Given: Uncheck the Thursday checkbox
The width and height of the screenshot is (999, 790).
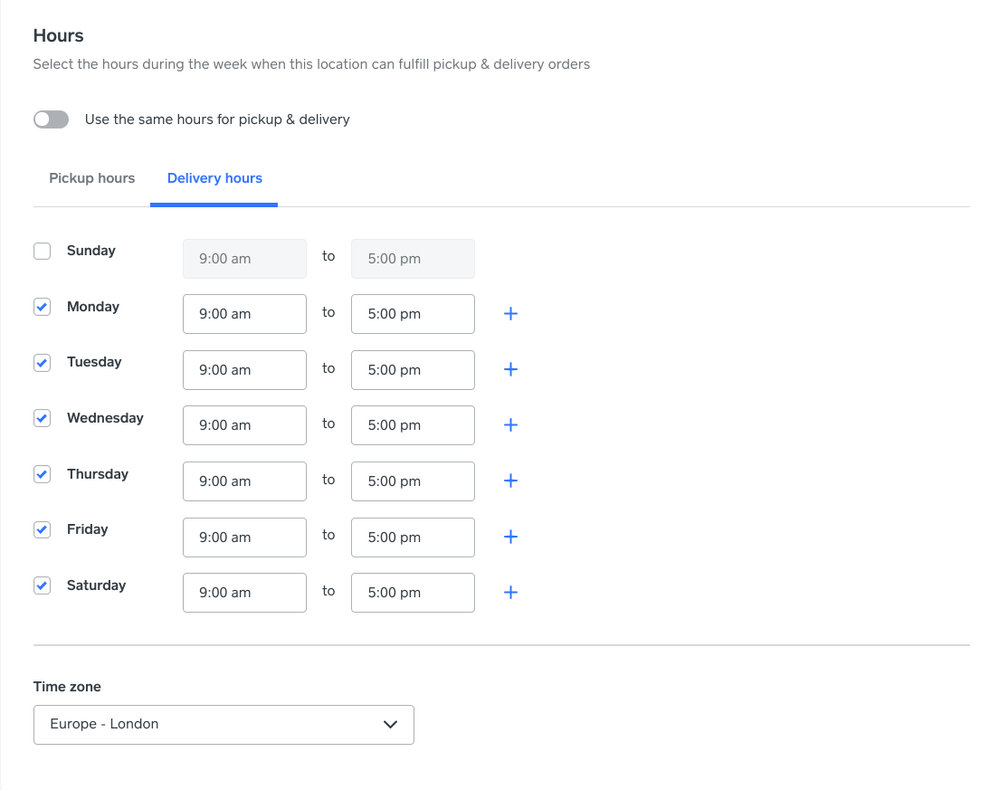Looking at the screenshot, I should pyautogui.click(x=42, y=474).
